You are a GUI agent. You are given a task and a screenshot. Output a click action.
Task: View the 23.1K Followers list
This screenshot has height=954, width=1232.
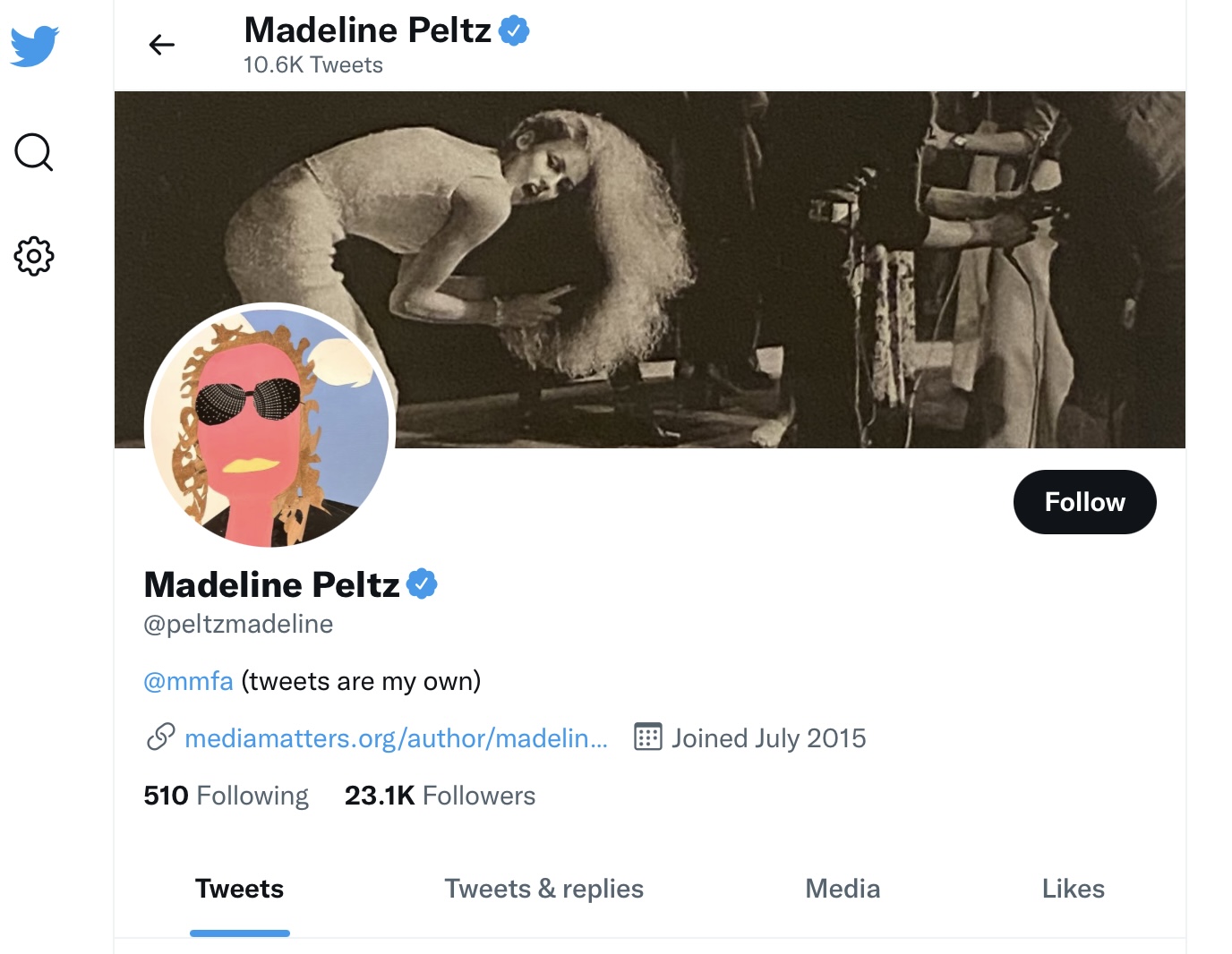click(440, 796)
